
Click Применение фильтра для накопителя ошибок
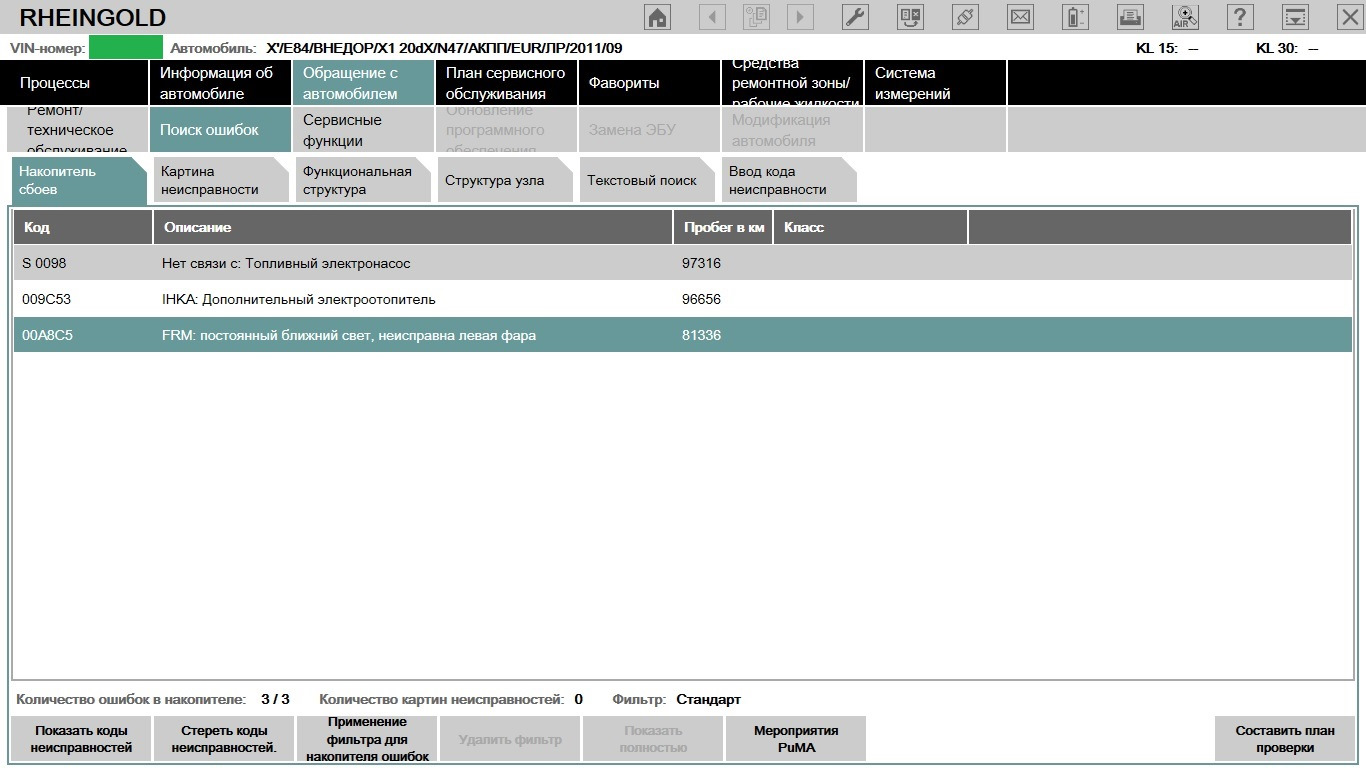pos(367,739)
